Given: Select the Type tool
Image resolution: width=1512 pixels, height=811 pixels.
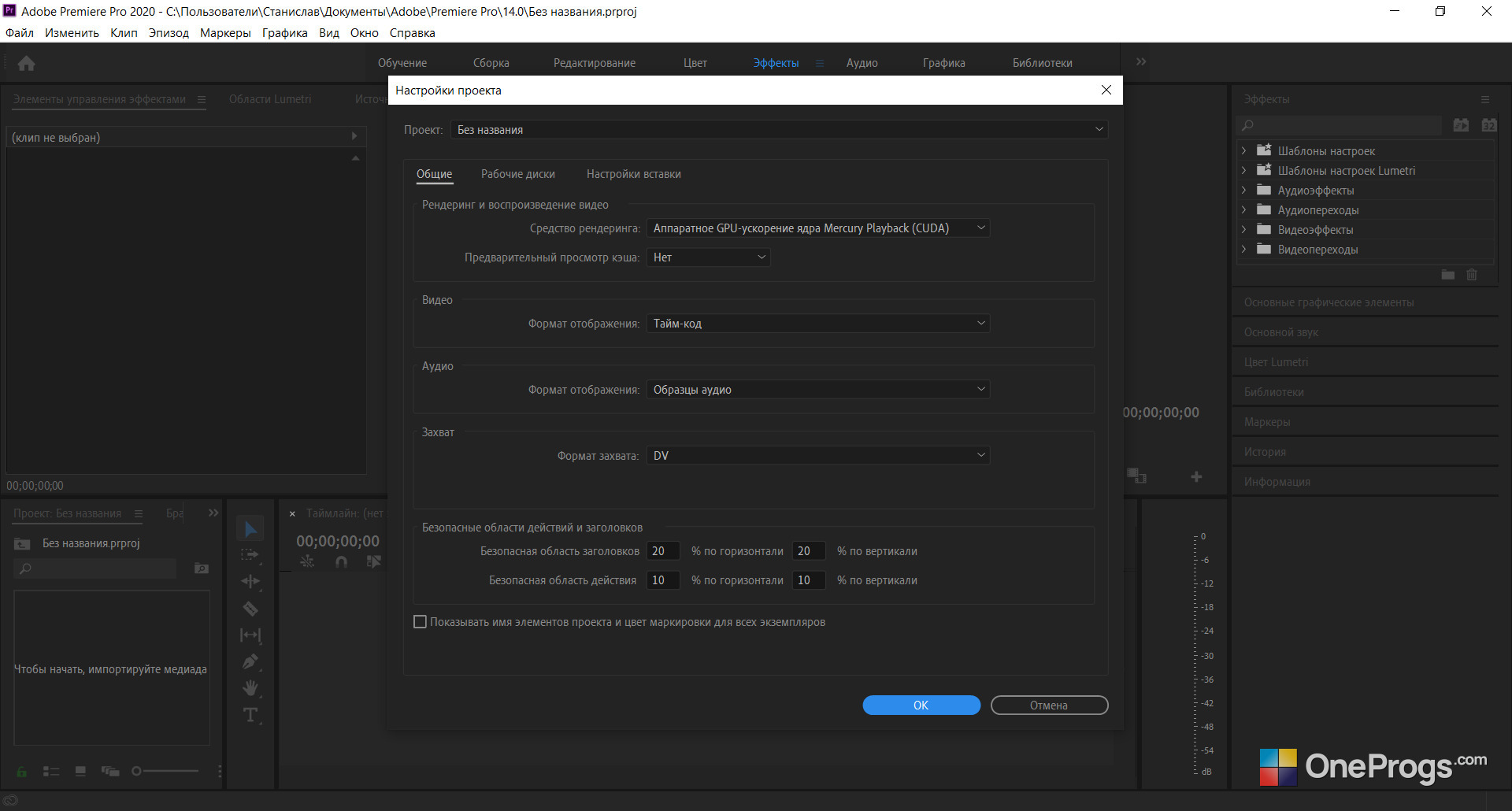Looking at the screenshot, I should point(250,715).
